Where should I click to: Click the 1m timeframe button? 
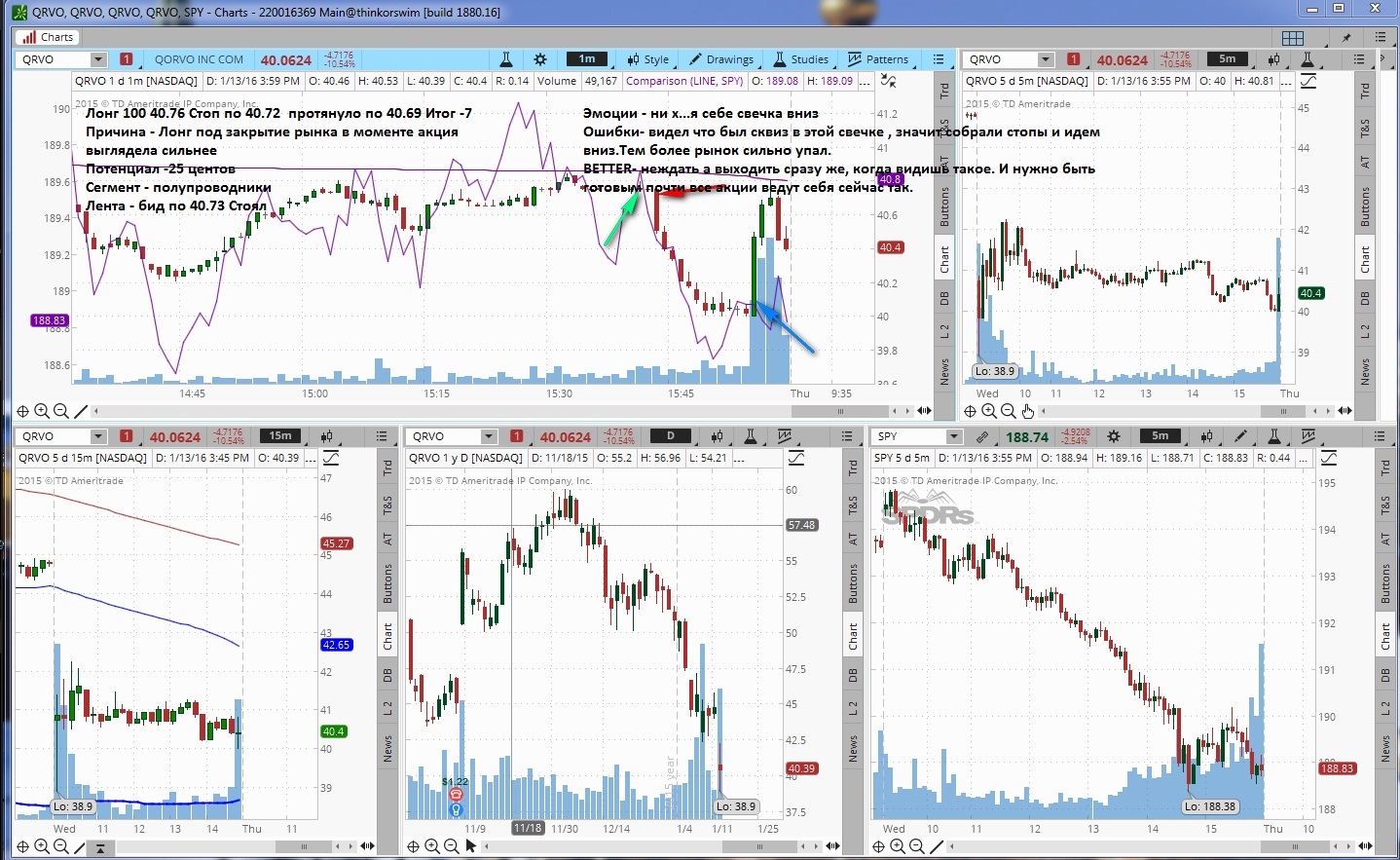coord(587,59)
